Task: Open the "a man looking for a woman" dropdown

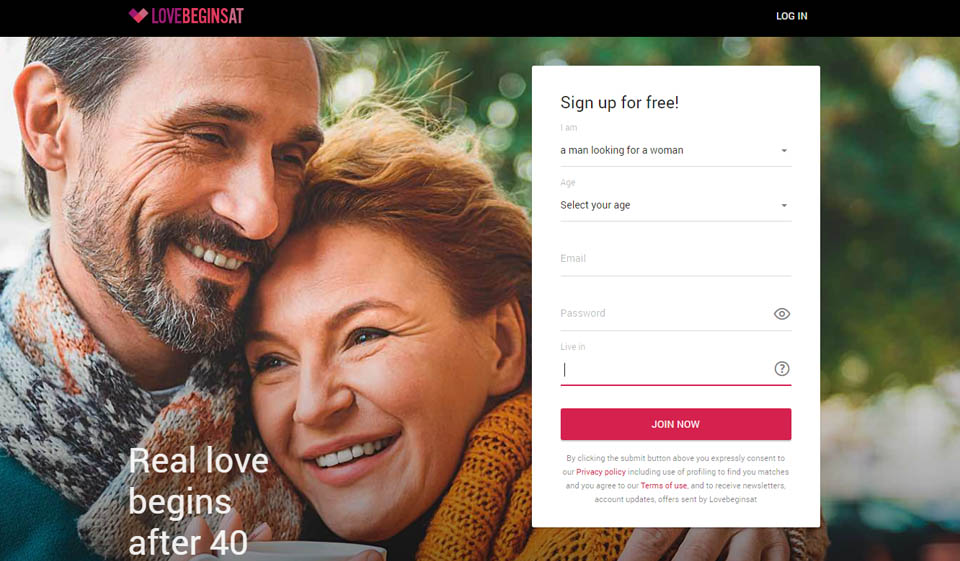Action: click(x=675, y=151)
